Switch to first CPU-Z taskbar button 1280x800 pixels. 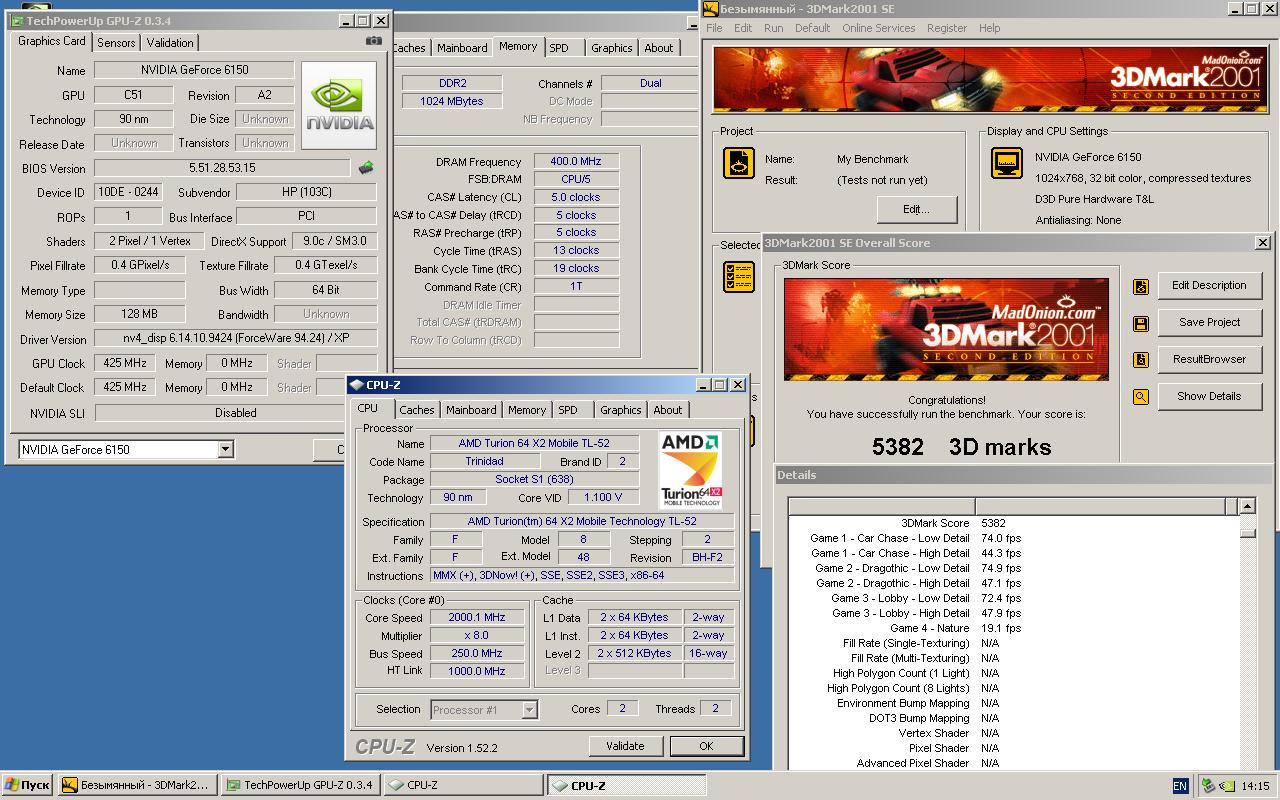click(x=463, y=786)
